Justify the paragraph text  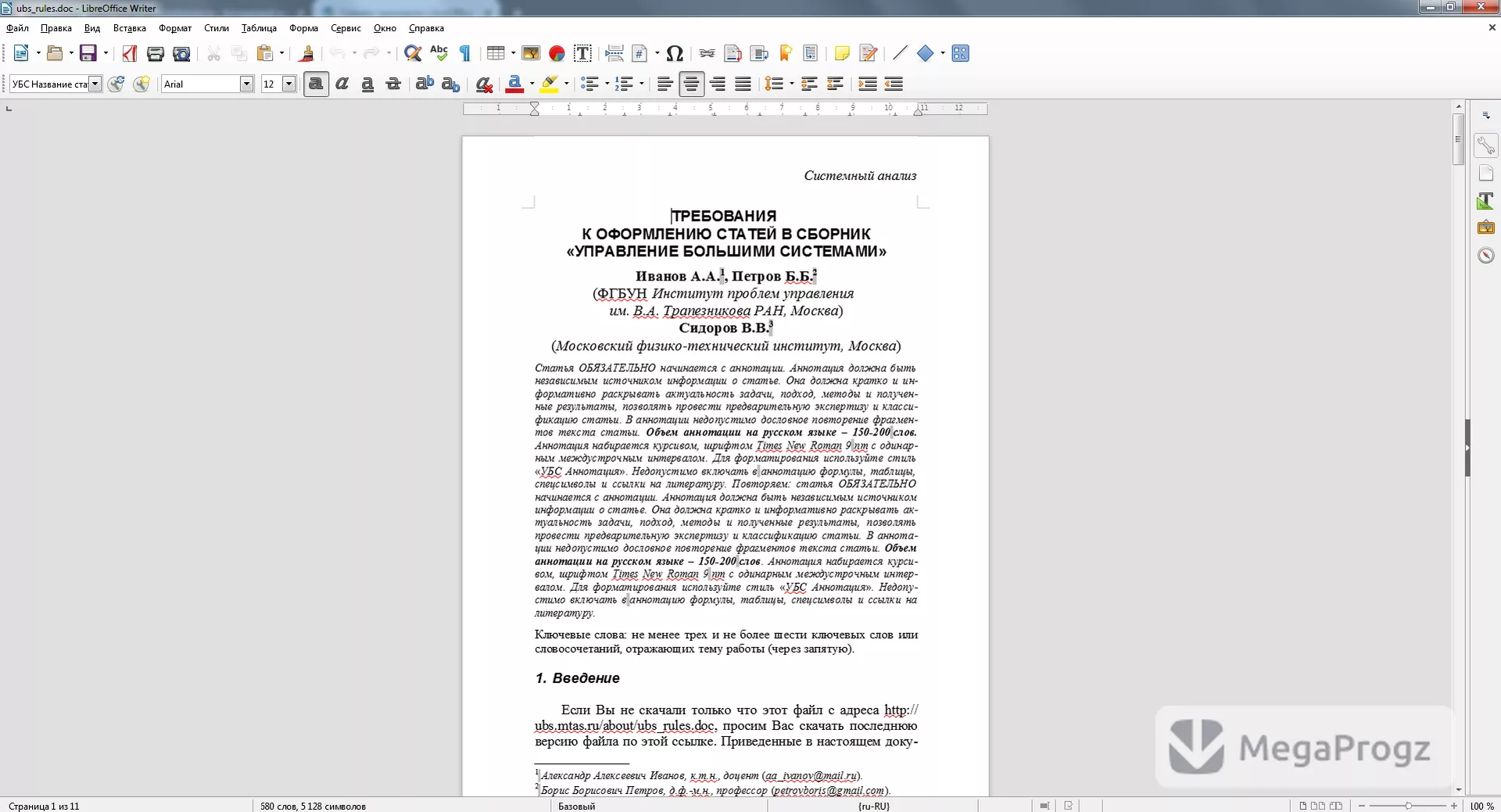tap(743, 84)
